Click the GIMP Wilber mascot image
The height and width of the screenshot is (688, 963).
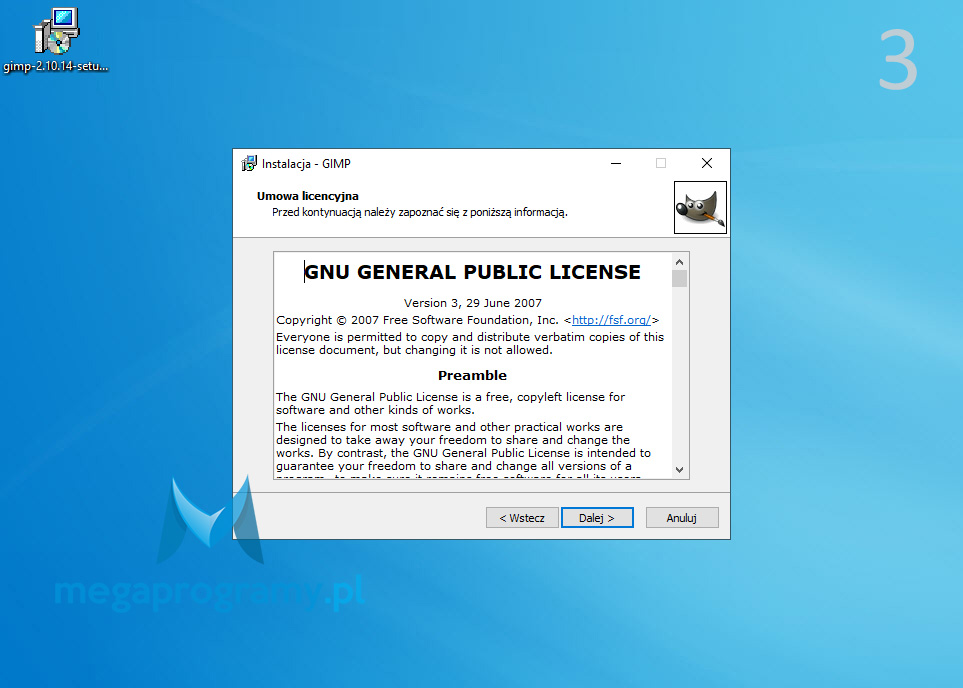click(700, 208)
